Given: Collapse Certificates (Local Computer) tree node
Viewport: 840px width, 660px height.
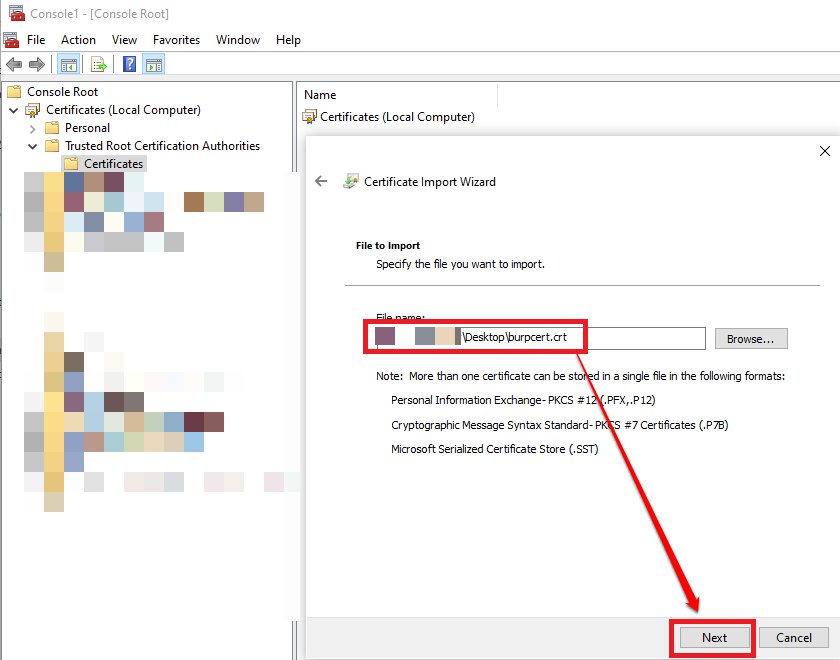Looking at the screenshot, I should (14, 110).
